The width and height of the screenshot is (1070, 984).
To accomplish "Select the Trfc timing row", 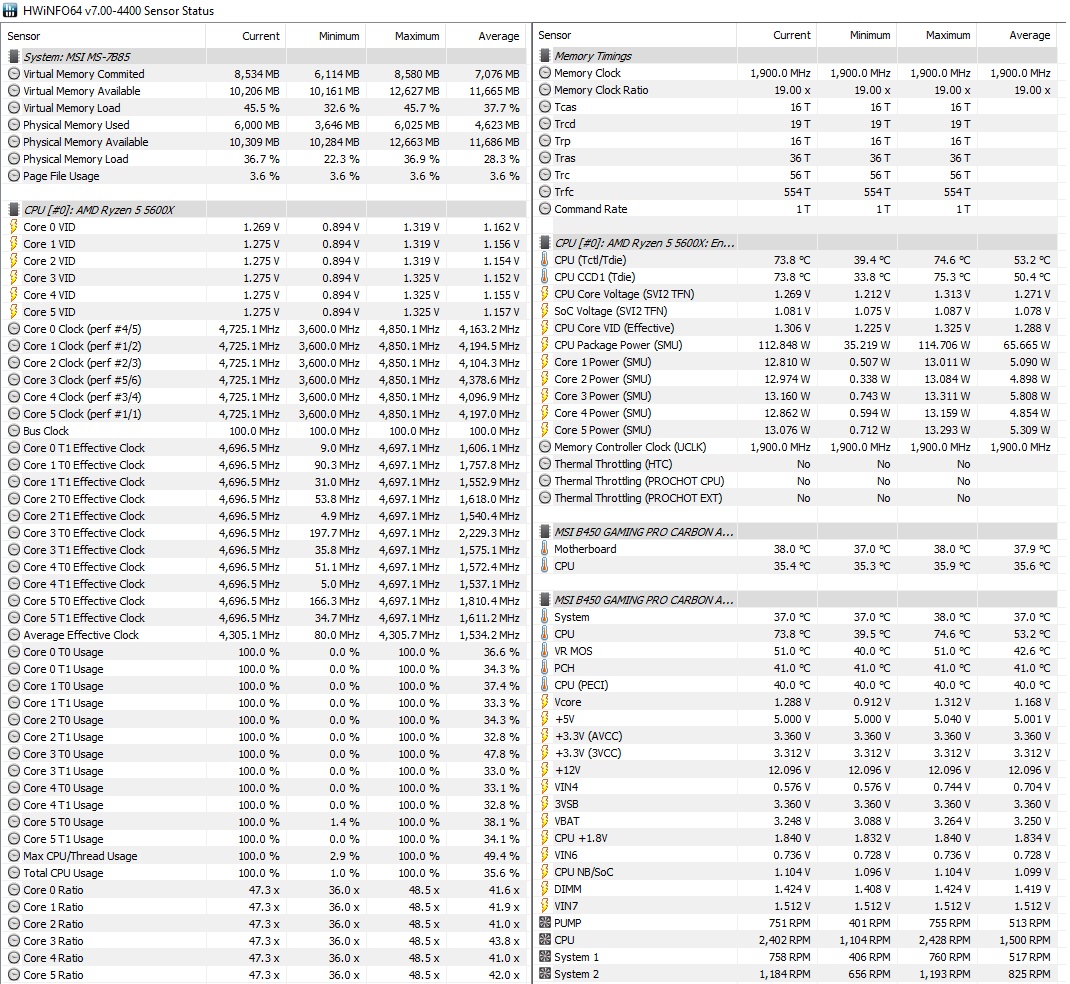I will point(796,192).
